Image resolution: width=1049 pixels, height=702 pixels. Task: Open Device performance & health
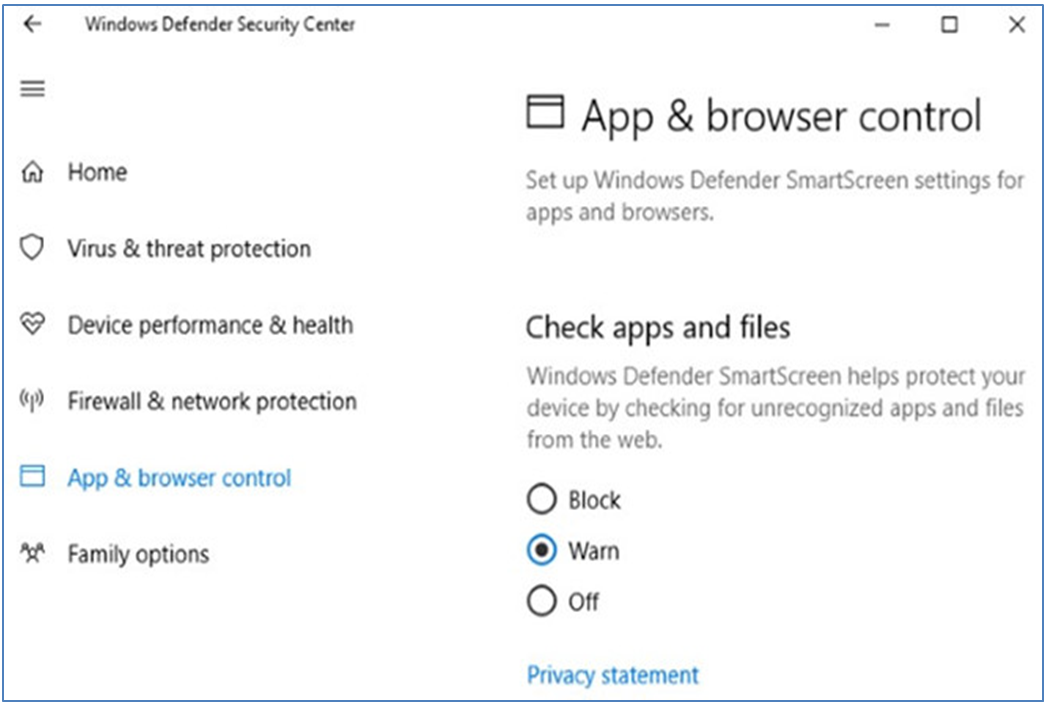tap(210, 325)
